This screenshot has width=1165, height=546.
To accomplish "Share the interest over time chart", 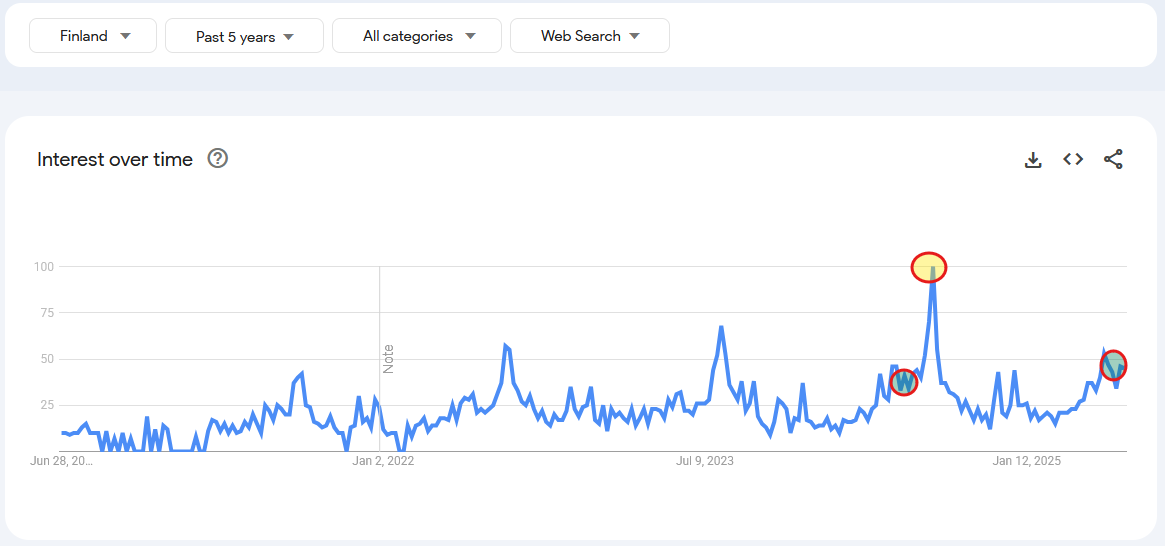I will pyautogui.click(x=1113, y=159).
